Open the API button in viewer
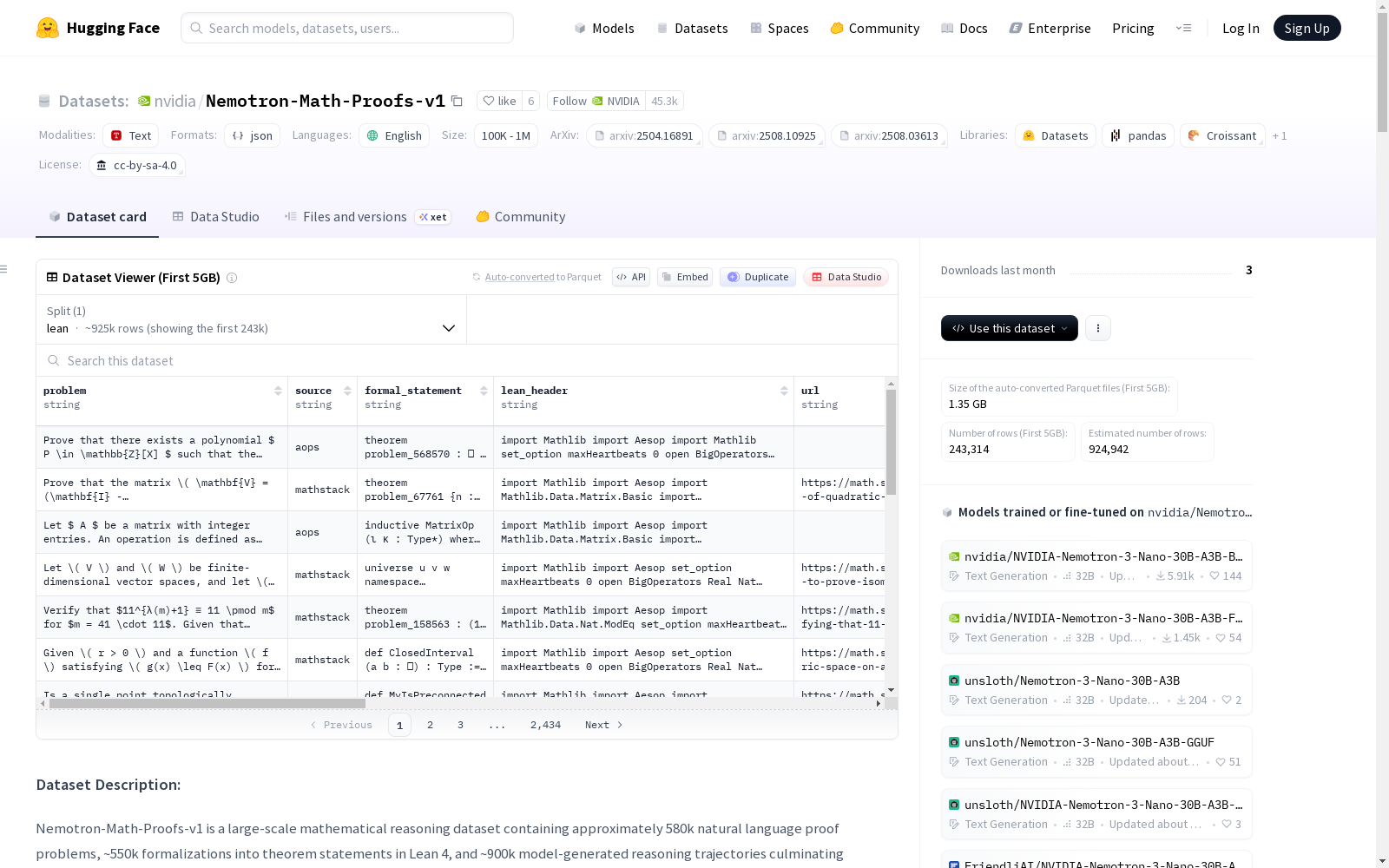 631,277
